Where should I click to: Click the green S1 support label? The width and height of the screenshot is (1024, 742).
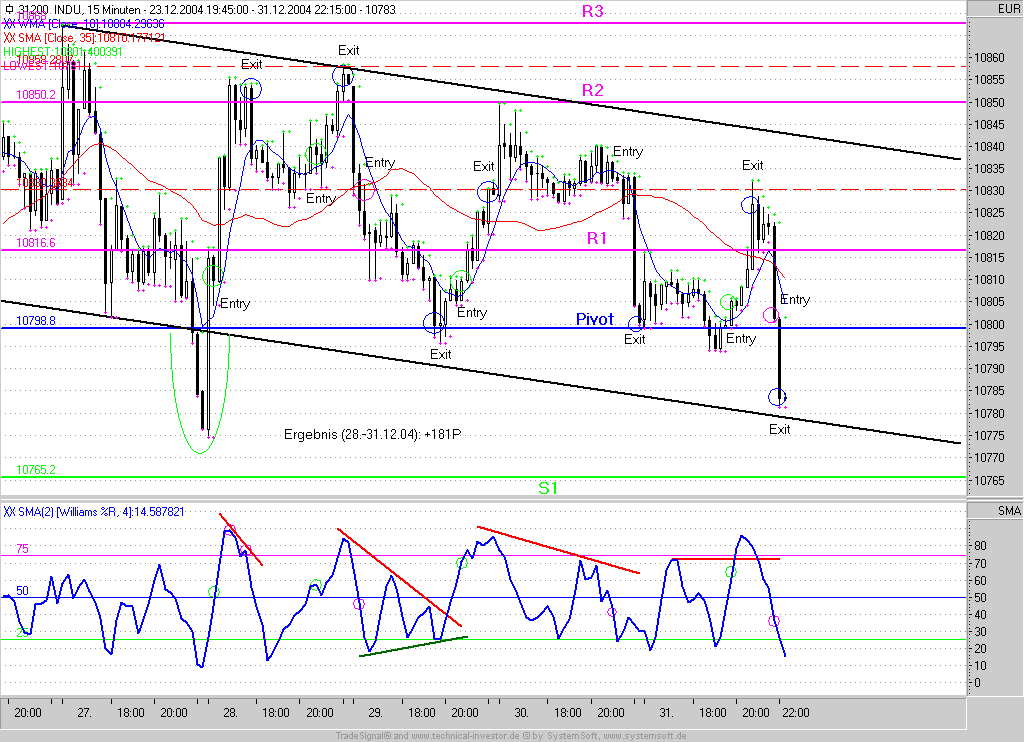(548, 488)
